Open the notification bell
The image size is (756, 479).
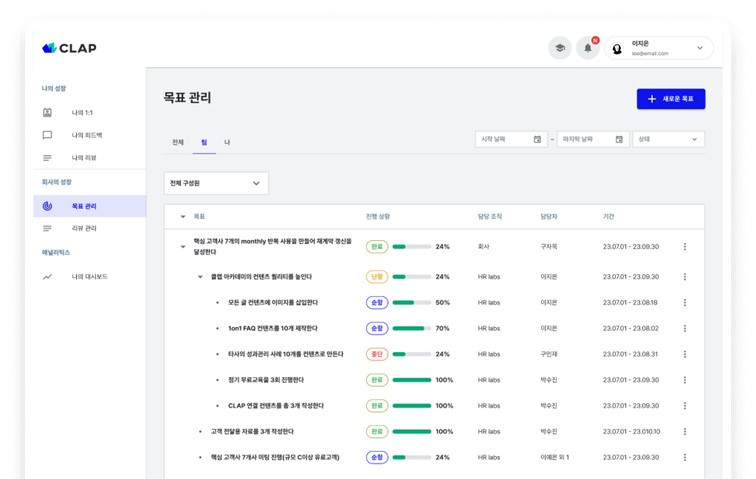click(x=588, y=48)
